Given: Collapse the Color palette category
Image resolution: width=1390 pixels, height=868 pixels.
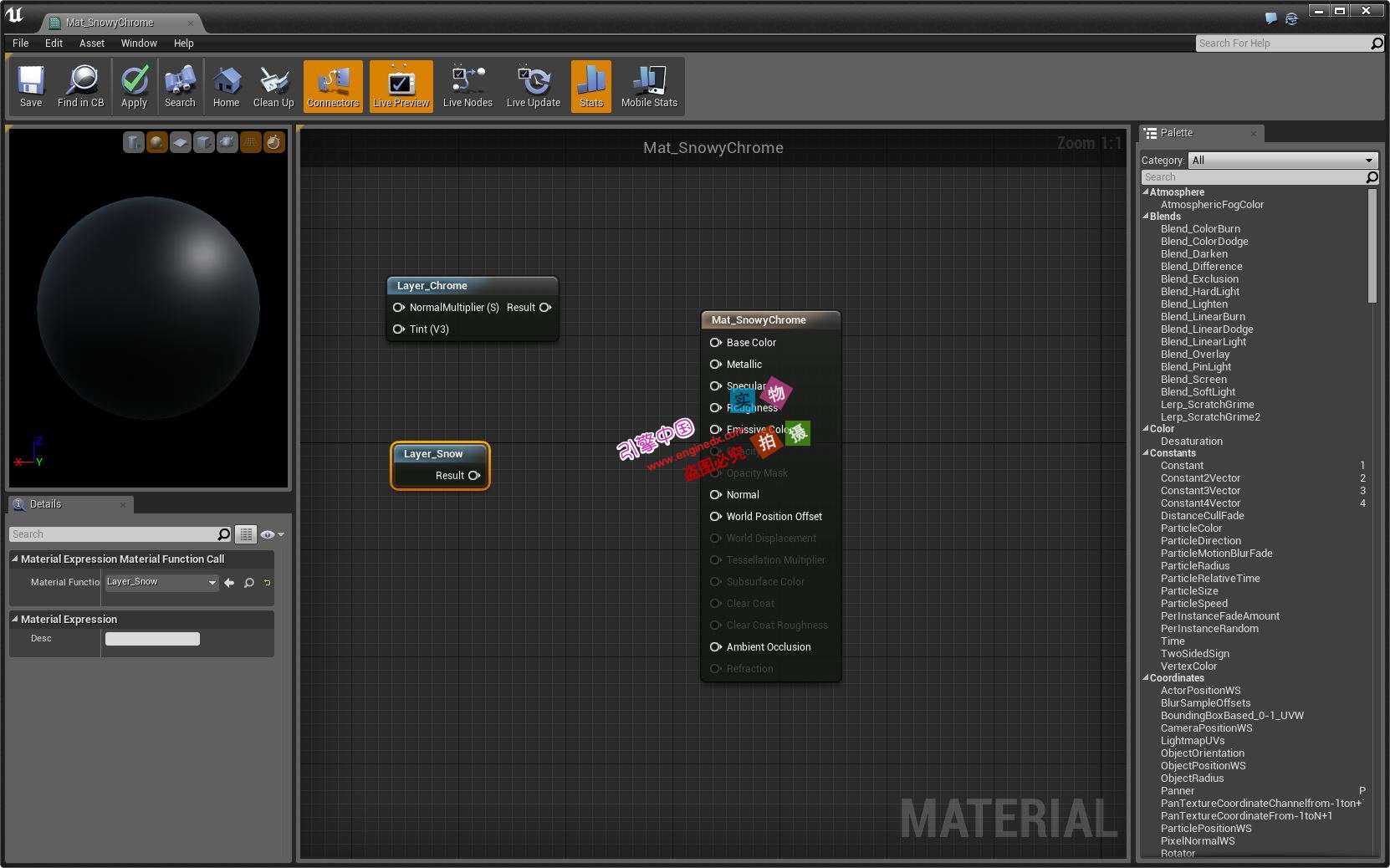Looking at the screenshot, I should 1146,428.
